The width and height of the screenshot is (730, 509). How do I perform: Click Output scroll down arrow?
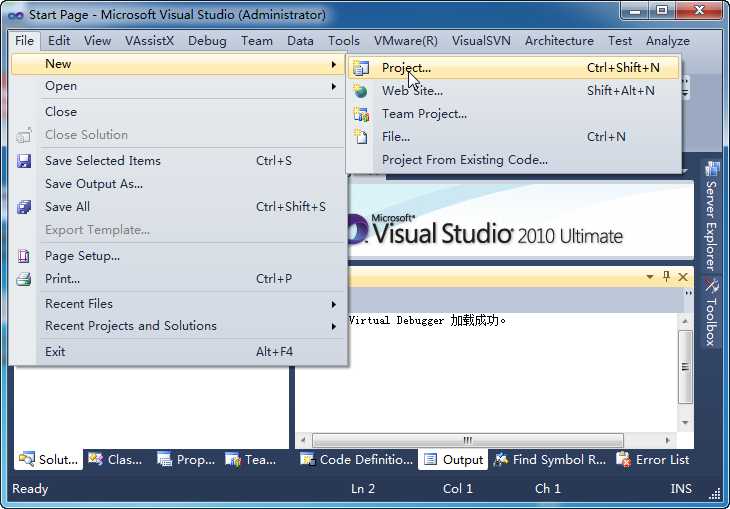point(685,423)
